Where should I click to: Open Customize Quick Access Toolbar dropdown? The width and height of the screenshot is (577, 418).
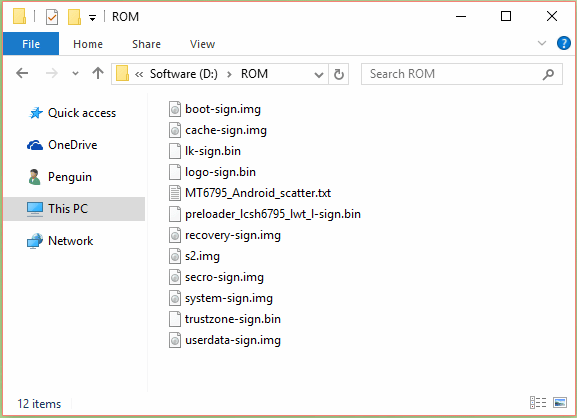point(92,18)
